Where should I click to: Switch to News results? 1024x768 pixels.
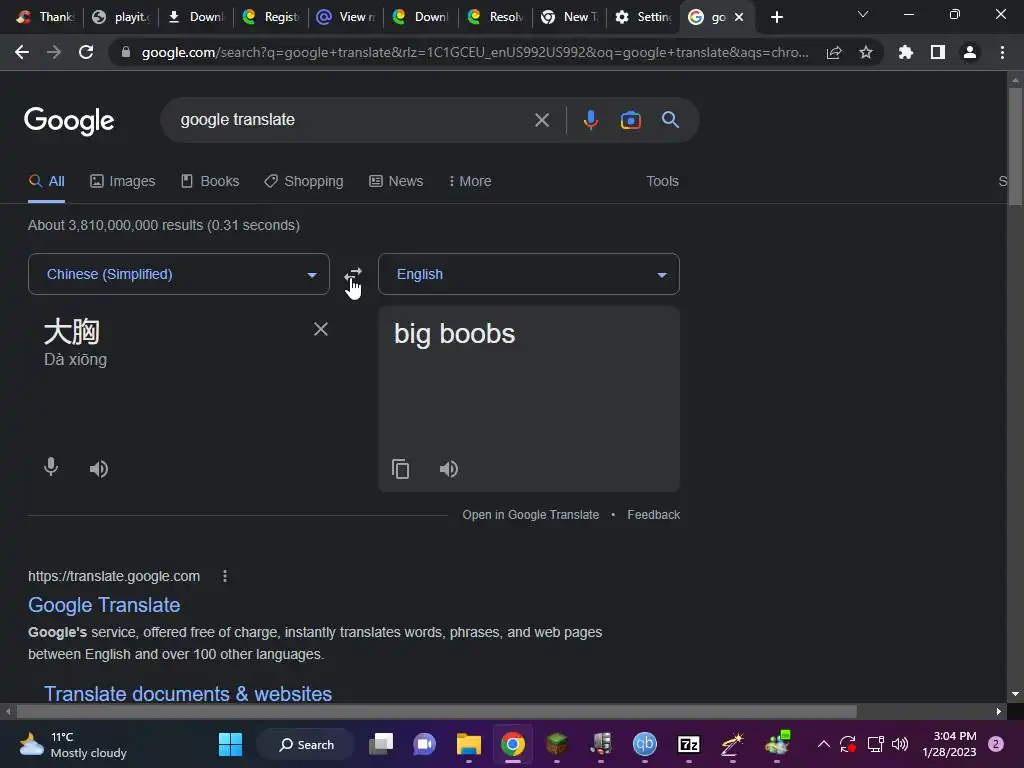396,182
